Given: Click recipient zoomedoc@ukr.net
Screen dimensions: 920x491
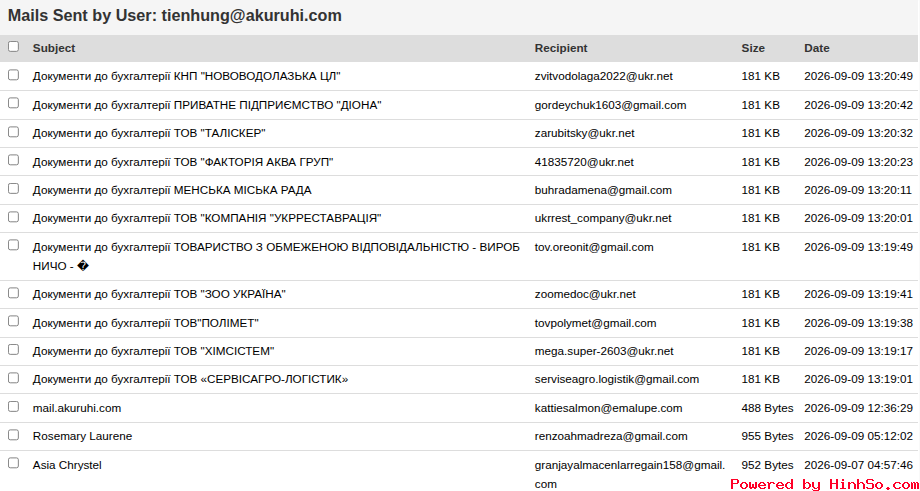Looking at the screenshot, I should [x=585, y=294].
